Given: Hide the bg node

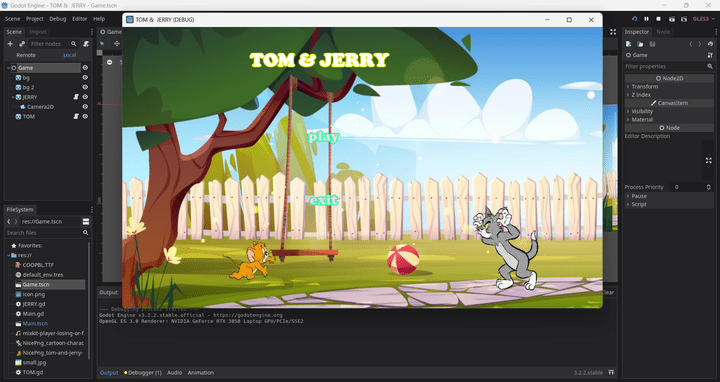Looking at the screenshot, I should point(85,78).
